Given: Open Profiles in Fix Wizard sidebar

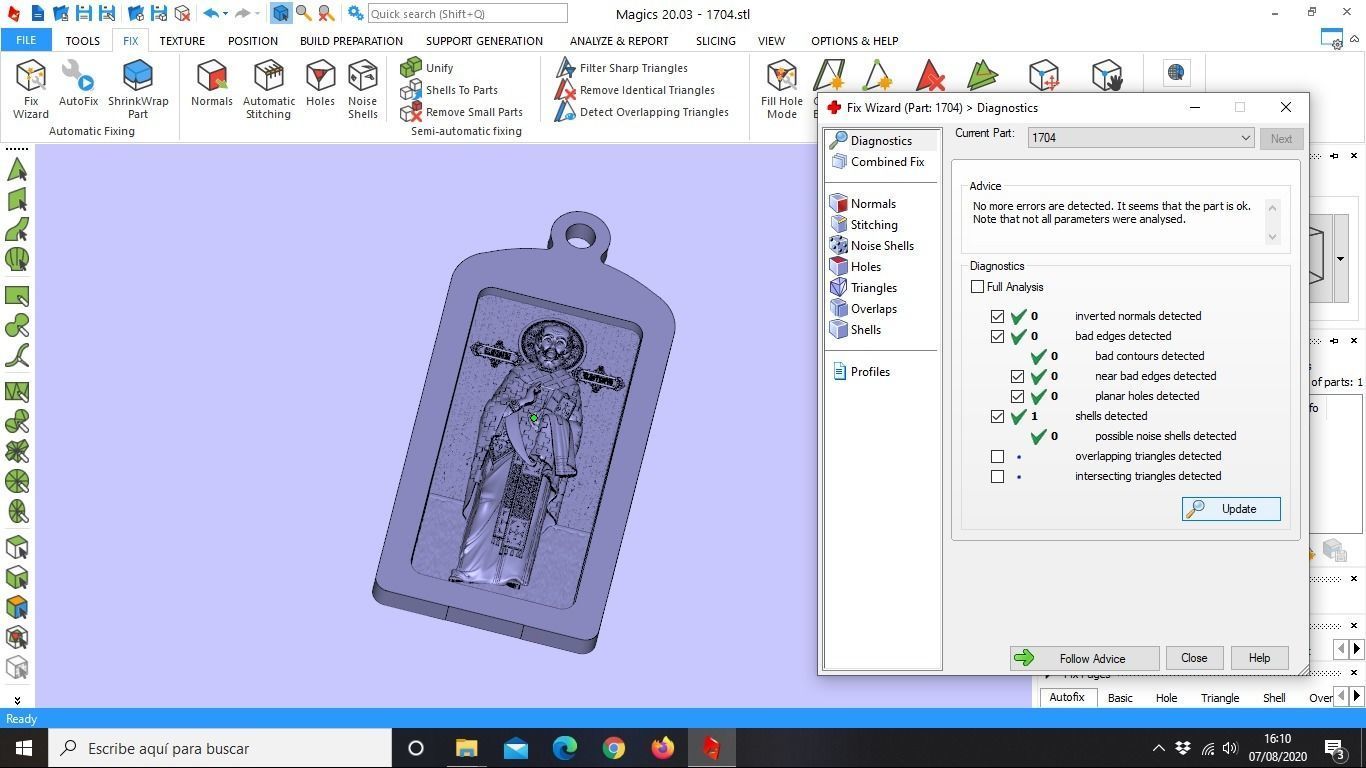Looking at the screenshot, I should tap(861, 372).
